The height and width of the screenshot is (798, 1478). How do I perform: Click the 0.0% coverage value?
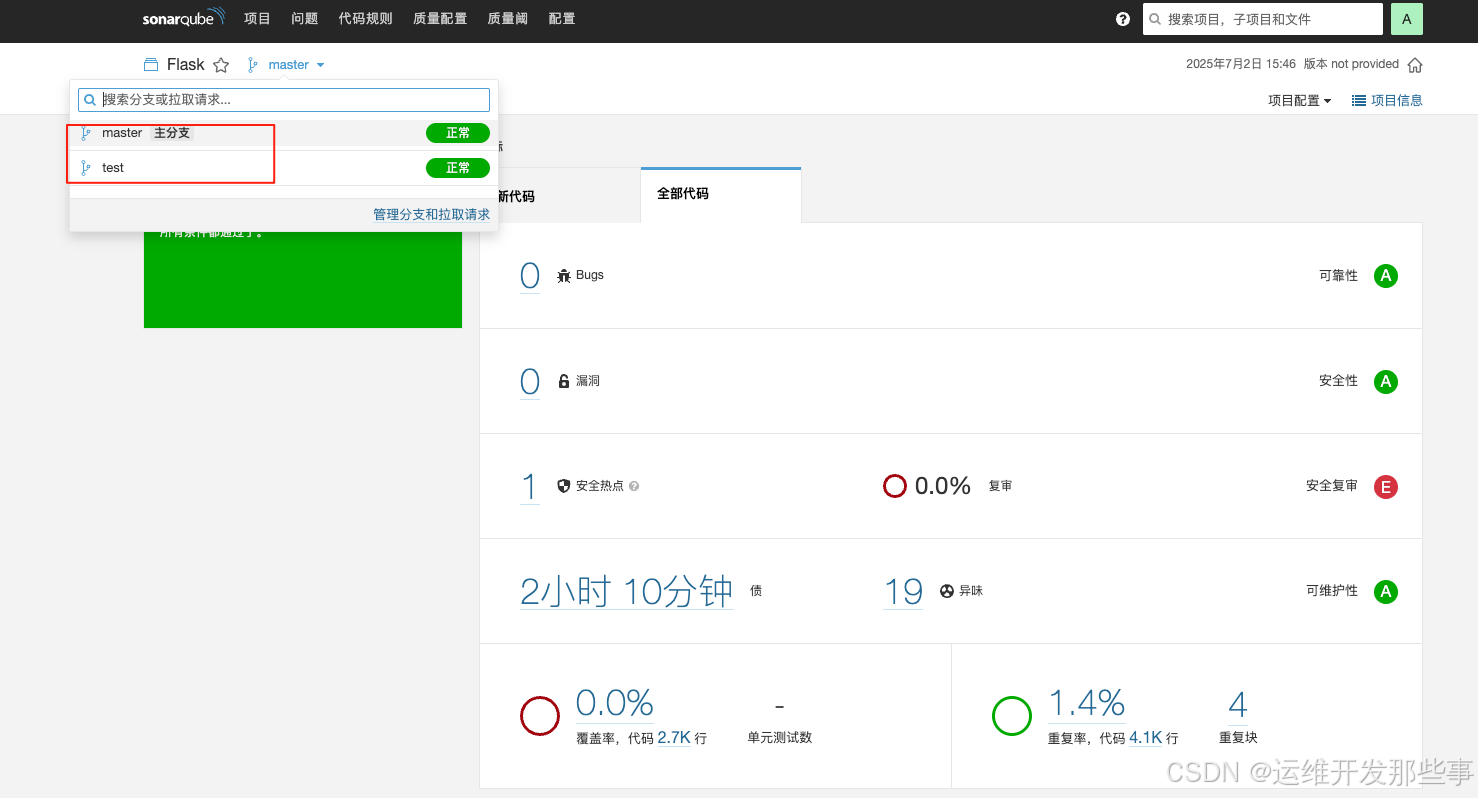[615, 703]
